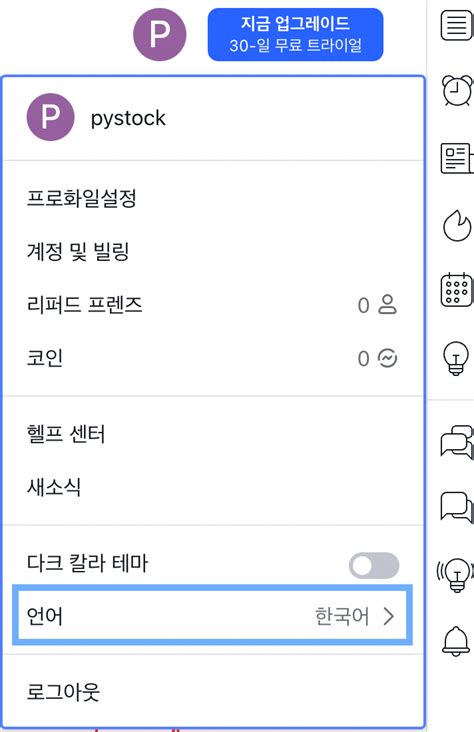Open the hotlists flame icon
Image resolution: width=474 pixels, height=732 pixels.
point(457,225)
